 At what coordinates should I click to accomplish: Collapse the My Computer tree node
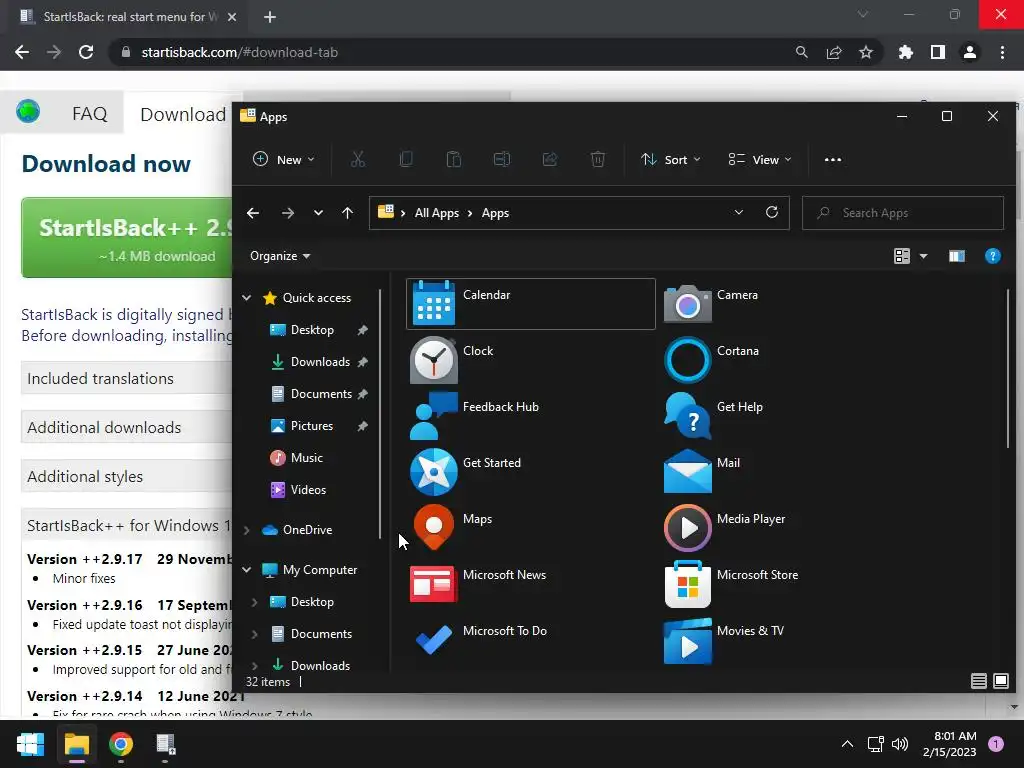[x=246, y=570]
